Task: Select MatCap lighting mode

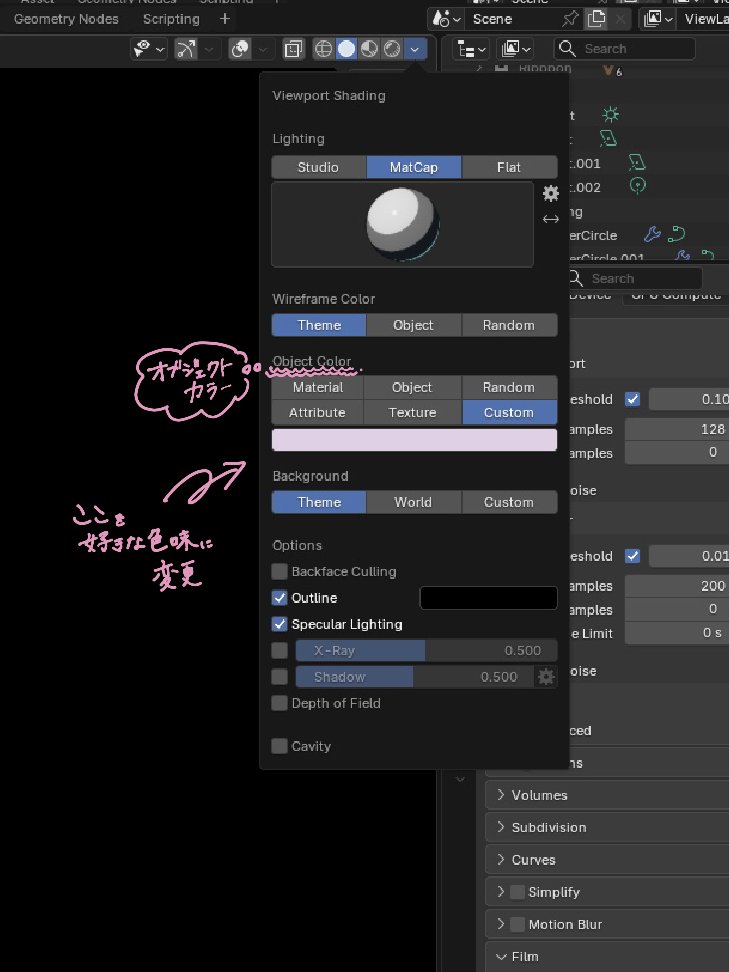Action: tap(413, 167)
